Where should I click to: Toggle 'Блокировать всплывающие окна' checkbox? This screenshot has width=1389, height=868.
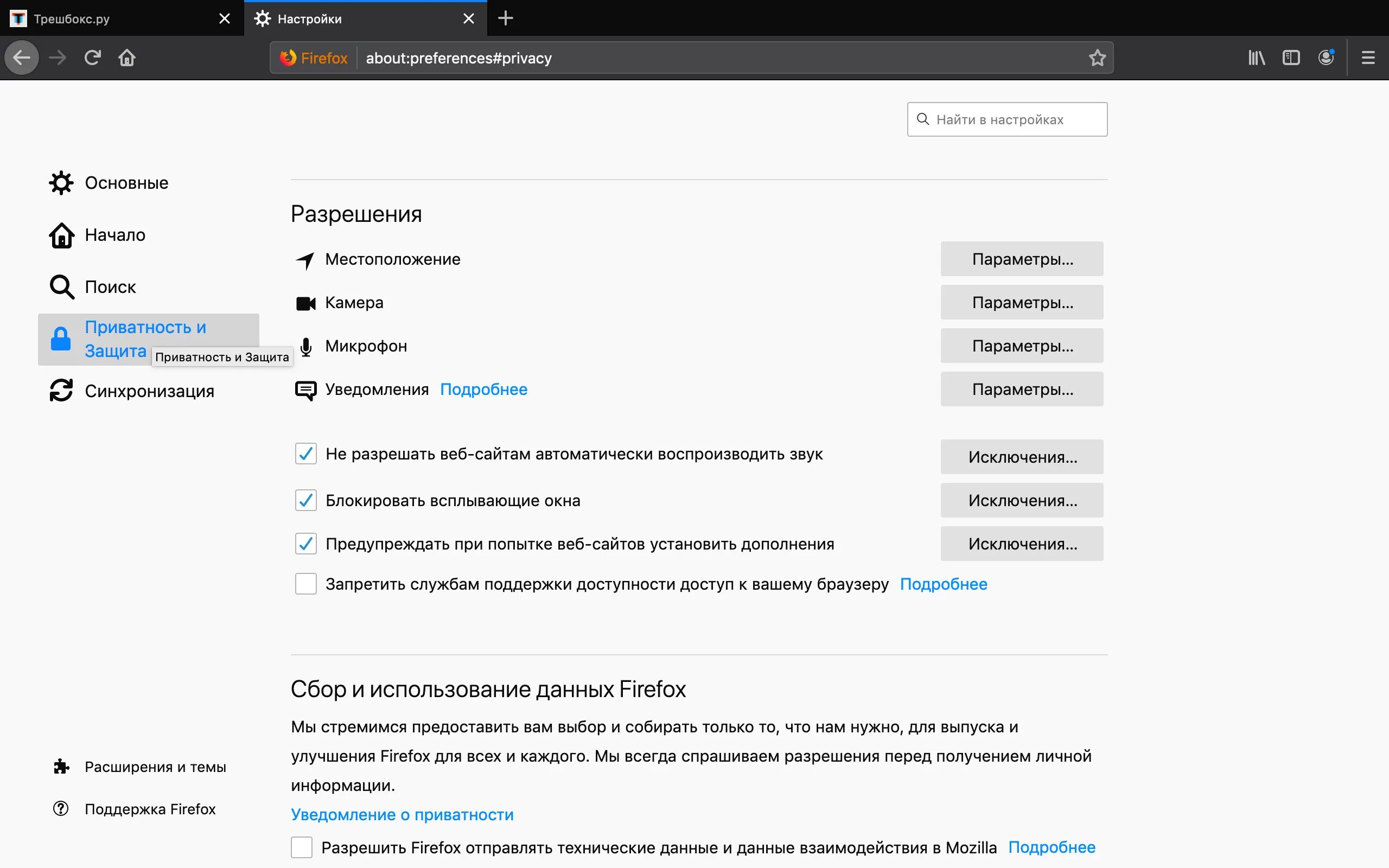pyautogui.click(x=305, y=500)
